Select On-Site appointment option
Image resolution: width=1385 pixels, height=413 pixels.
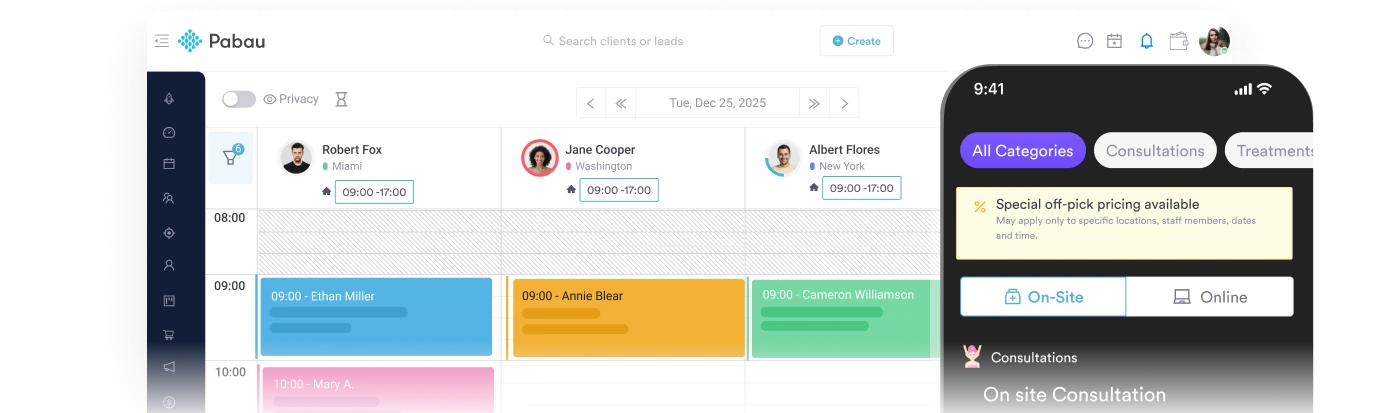1043,297
